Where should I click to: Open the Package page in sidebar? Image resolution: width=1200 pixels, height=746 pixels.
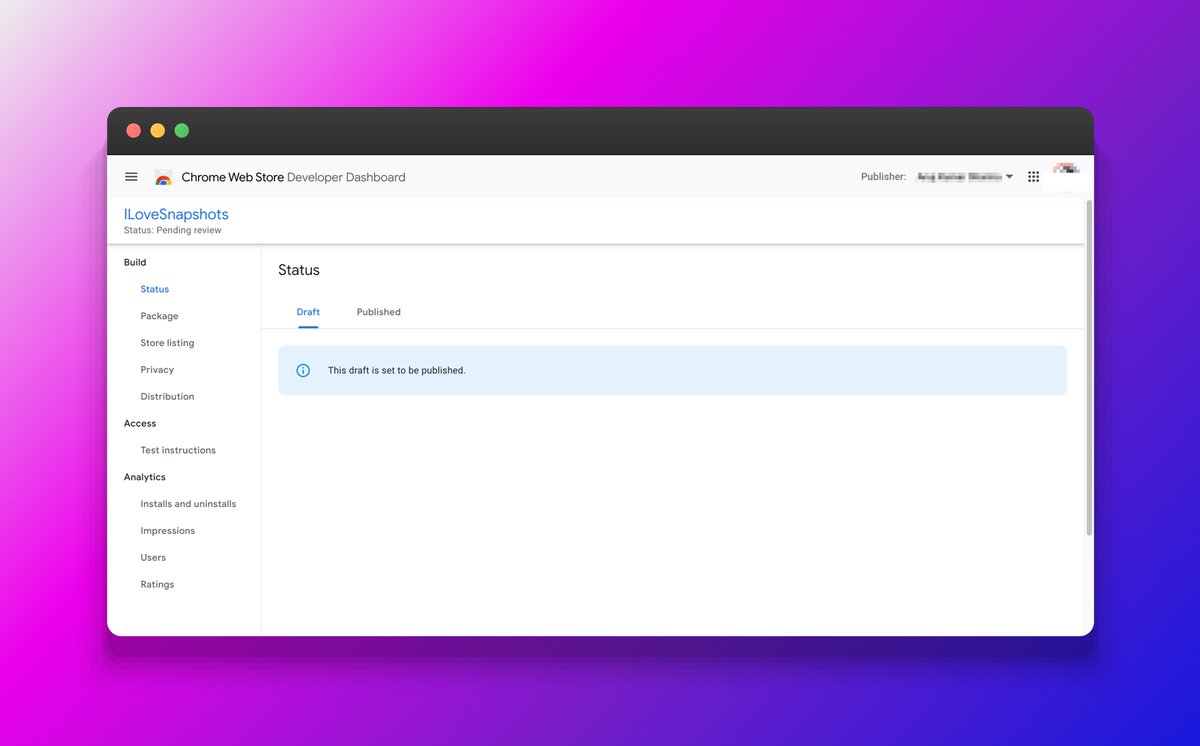(x=159, y=316)
